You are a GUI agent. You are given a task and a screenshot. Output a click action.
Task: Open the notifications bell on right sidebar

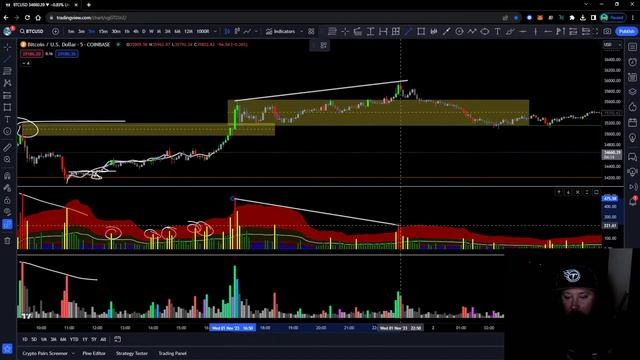632,201
